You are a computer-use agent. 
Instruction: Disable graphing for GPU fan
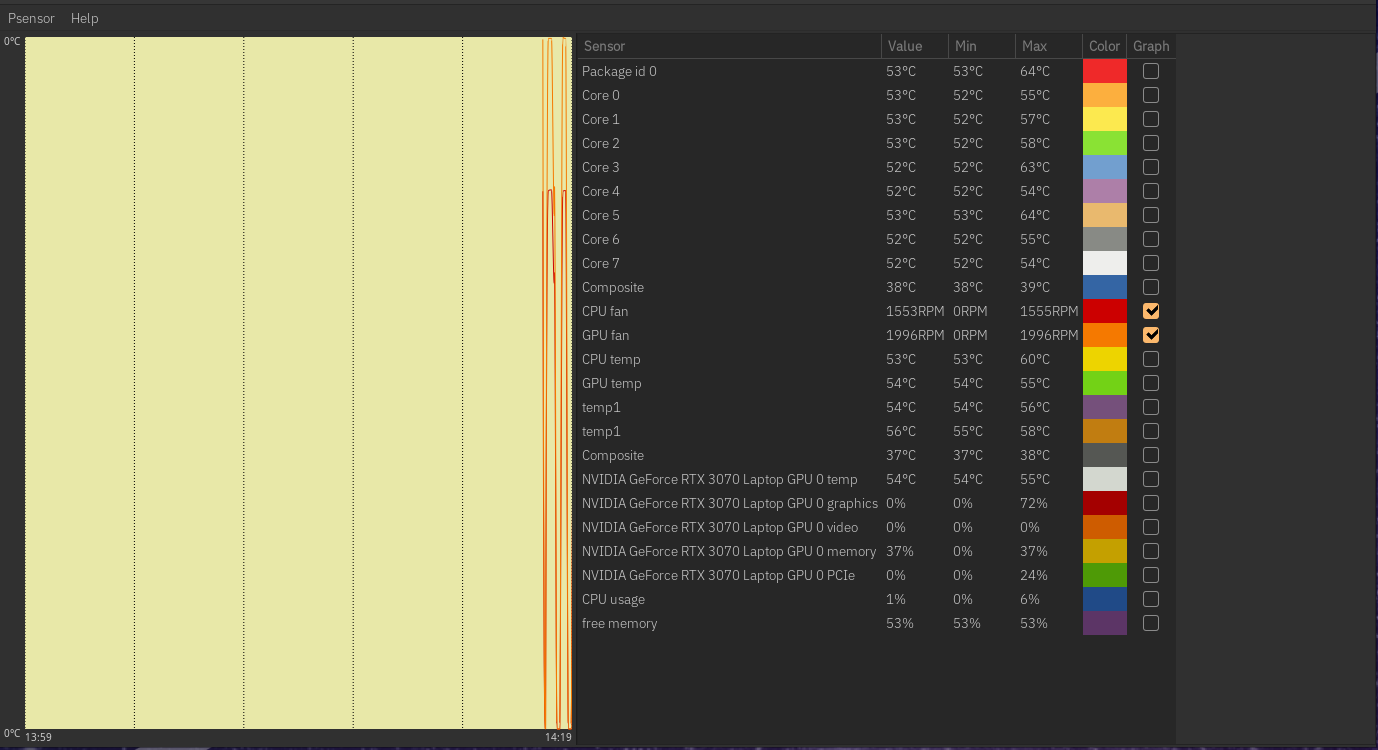coord(1151,335)
